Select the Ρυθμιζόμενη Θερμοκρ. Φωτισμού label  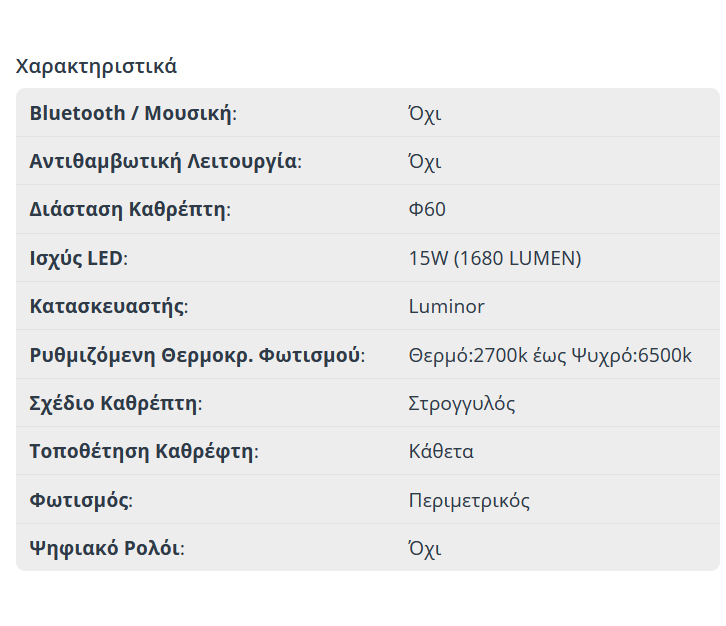(x=197, y=355)
